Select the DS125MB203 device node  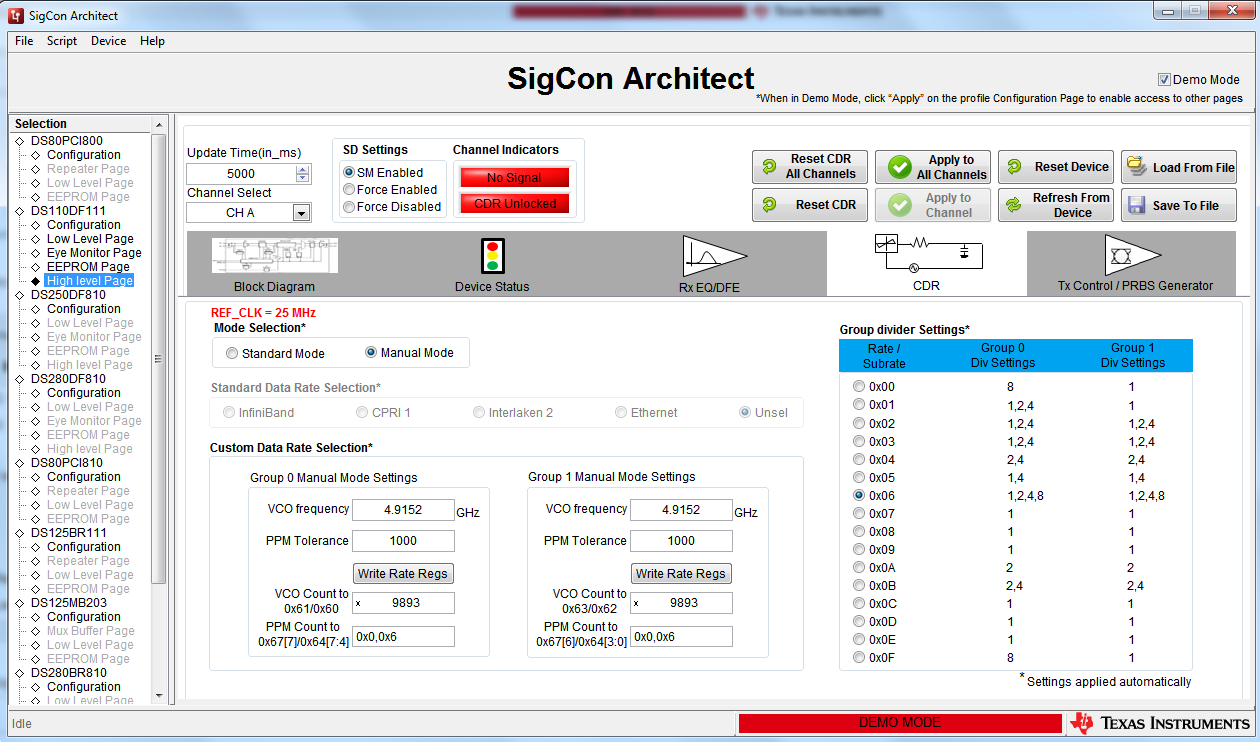click(68, 603)
